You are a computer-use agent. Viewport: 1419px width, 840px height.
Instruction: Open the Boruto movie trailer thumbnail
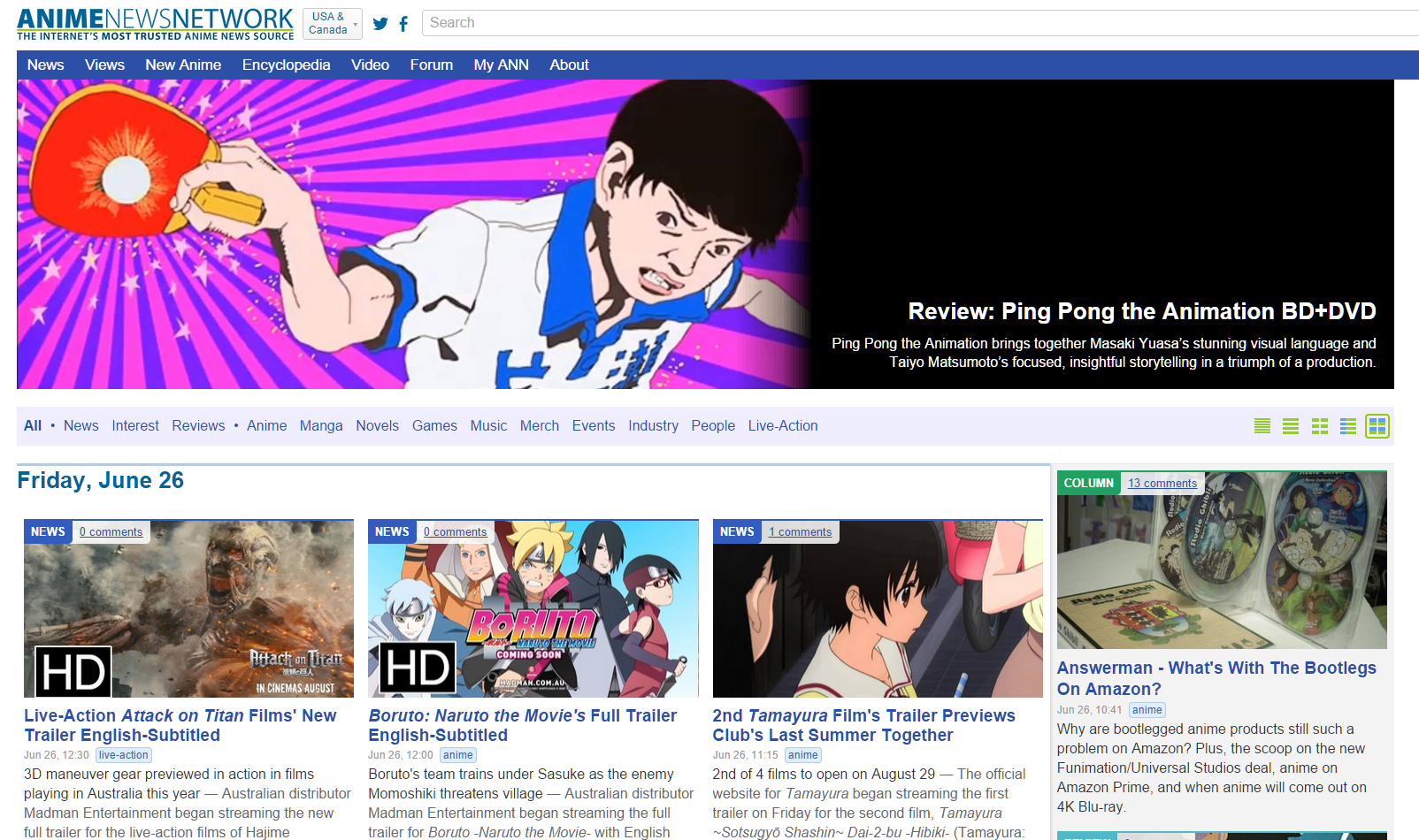point(533,609)
